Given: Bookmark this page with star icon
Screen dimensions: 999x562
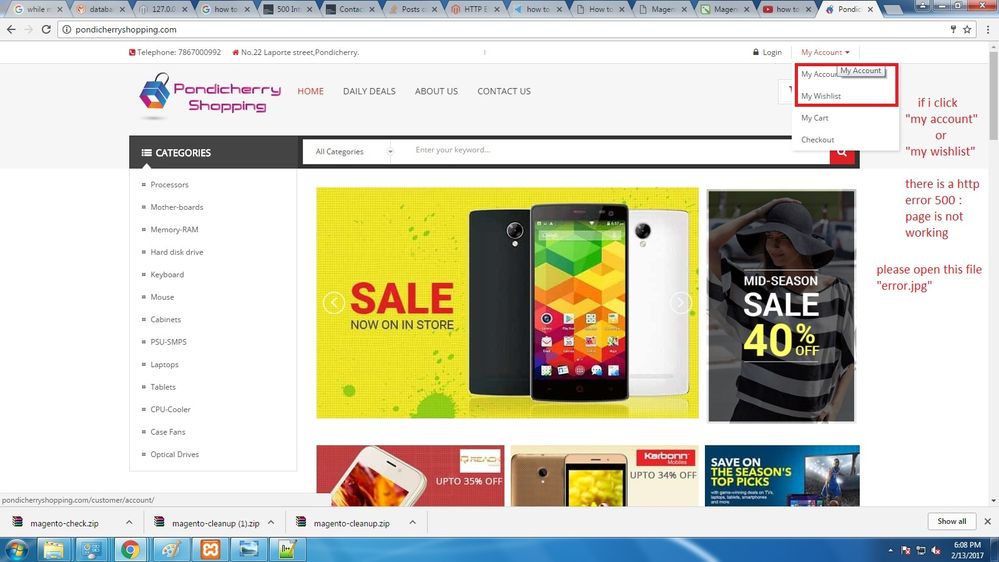Looking at the screenshot, I should 967,30.
